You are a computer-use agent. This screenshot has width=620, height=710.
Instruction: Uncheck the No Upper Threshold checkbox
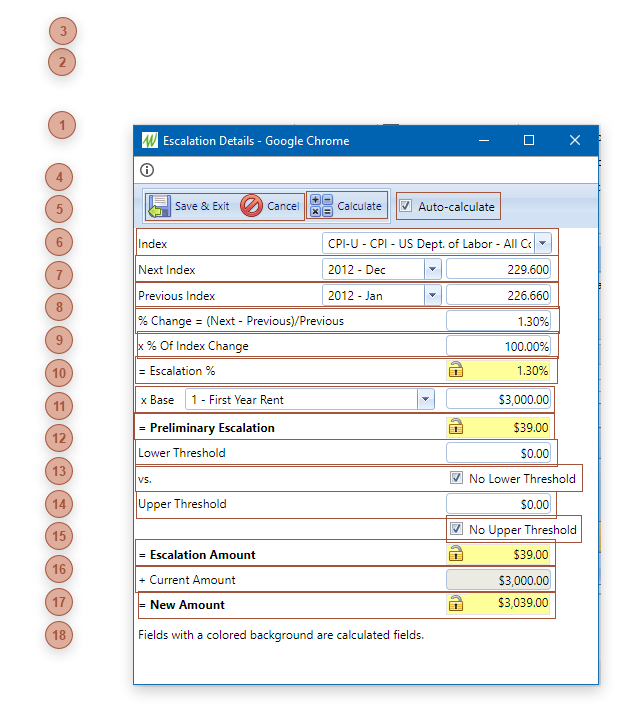pos(456,529)
